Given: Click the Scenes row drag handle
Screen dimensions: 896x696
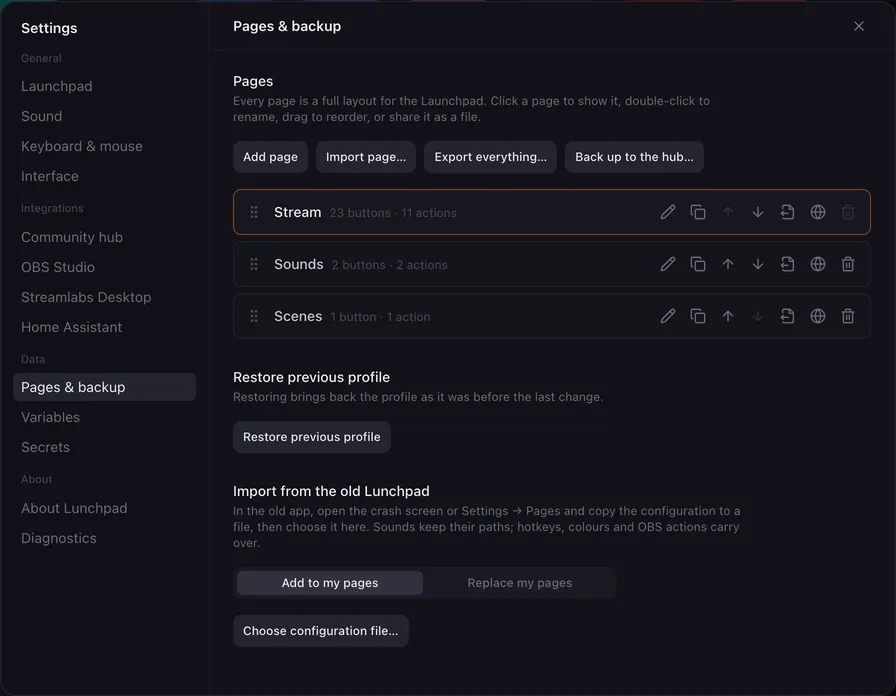Looking at the screenshot, I should coord(254,316).
